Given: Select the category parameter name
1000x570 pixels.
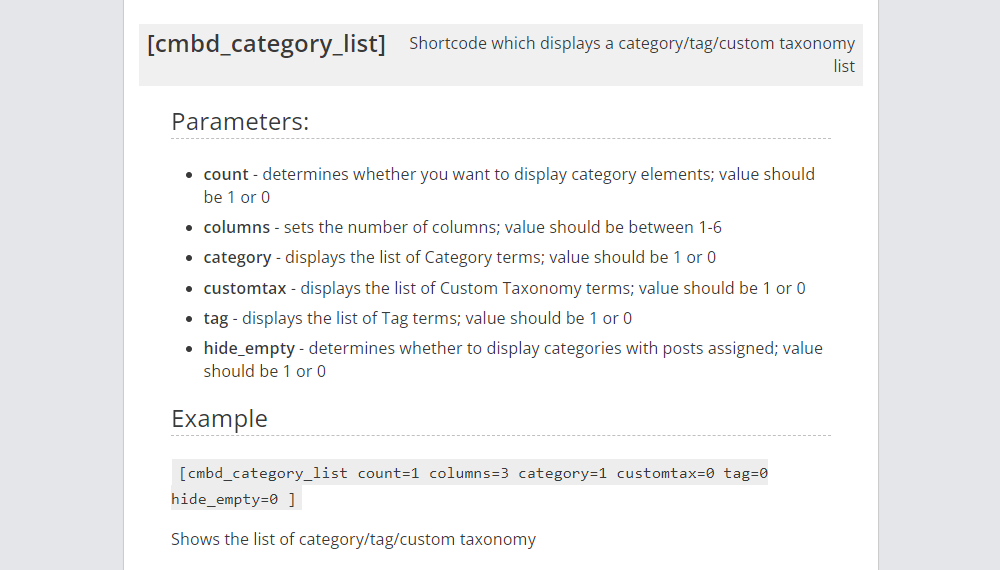Looking at the screenshot, I should click(x=237, y=258).
